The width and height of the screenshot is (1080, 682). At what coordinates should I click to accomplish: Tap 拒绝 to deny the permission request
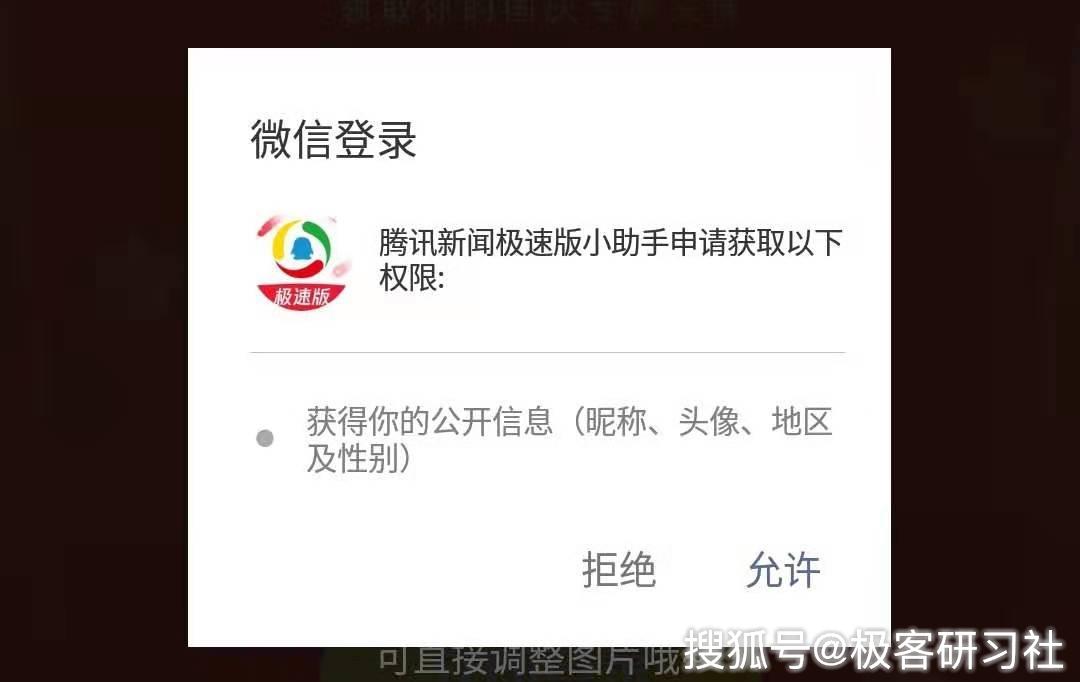(619, 570)
